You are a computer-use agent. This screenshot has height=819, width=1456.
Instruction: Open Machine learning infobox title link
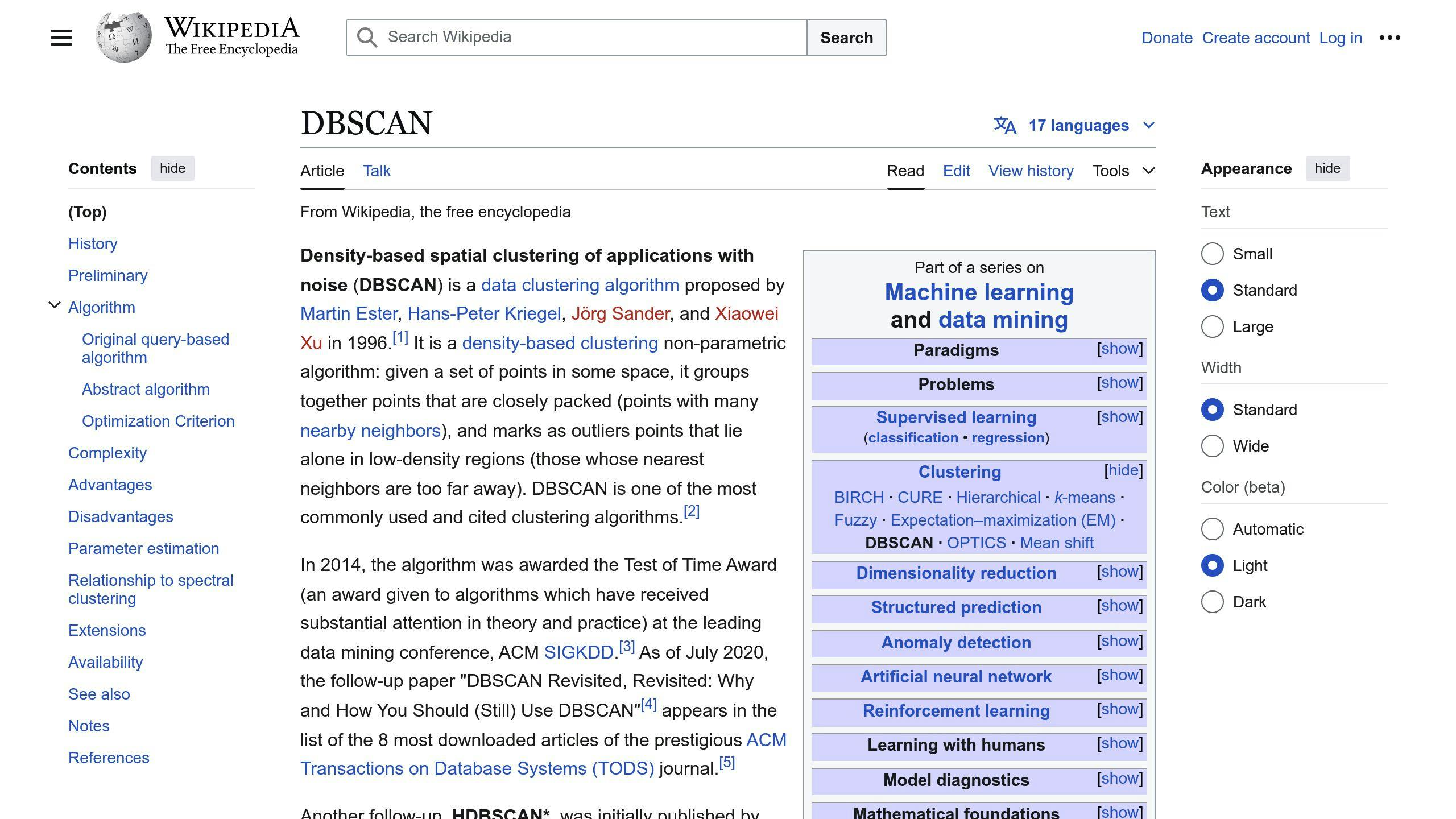[x=979, y=292]
